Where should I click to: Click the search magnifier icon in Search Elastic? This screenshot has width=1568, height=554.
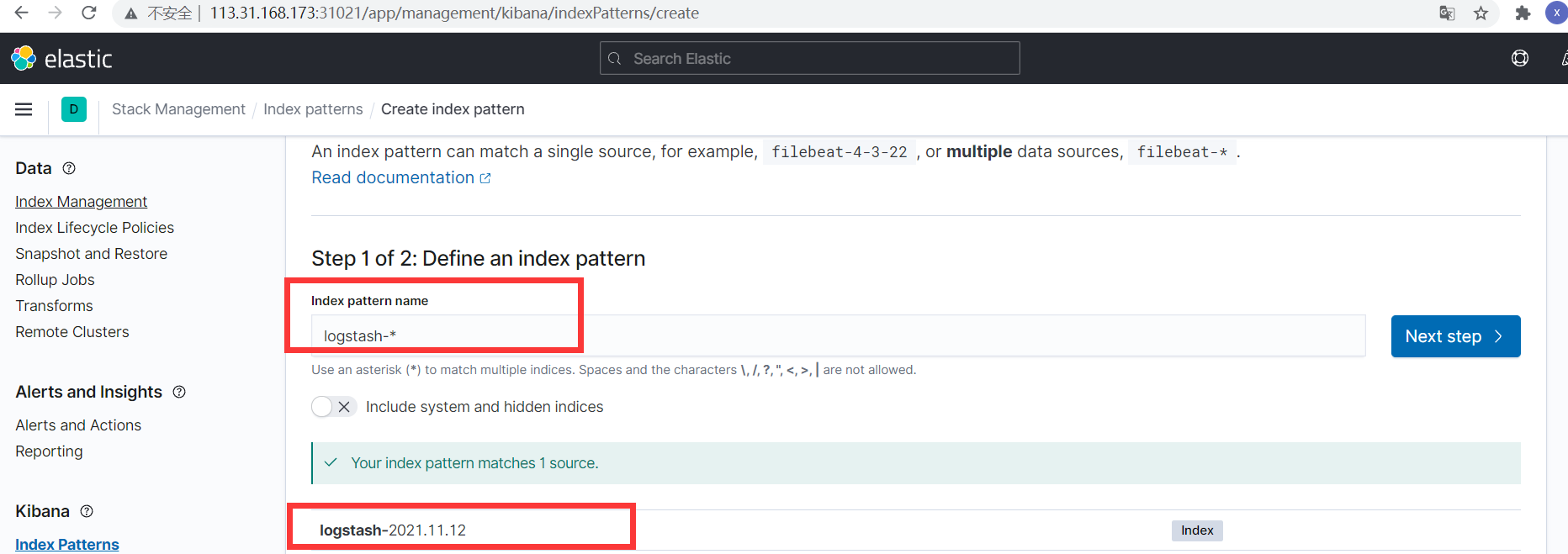click(x=615, y=58)
